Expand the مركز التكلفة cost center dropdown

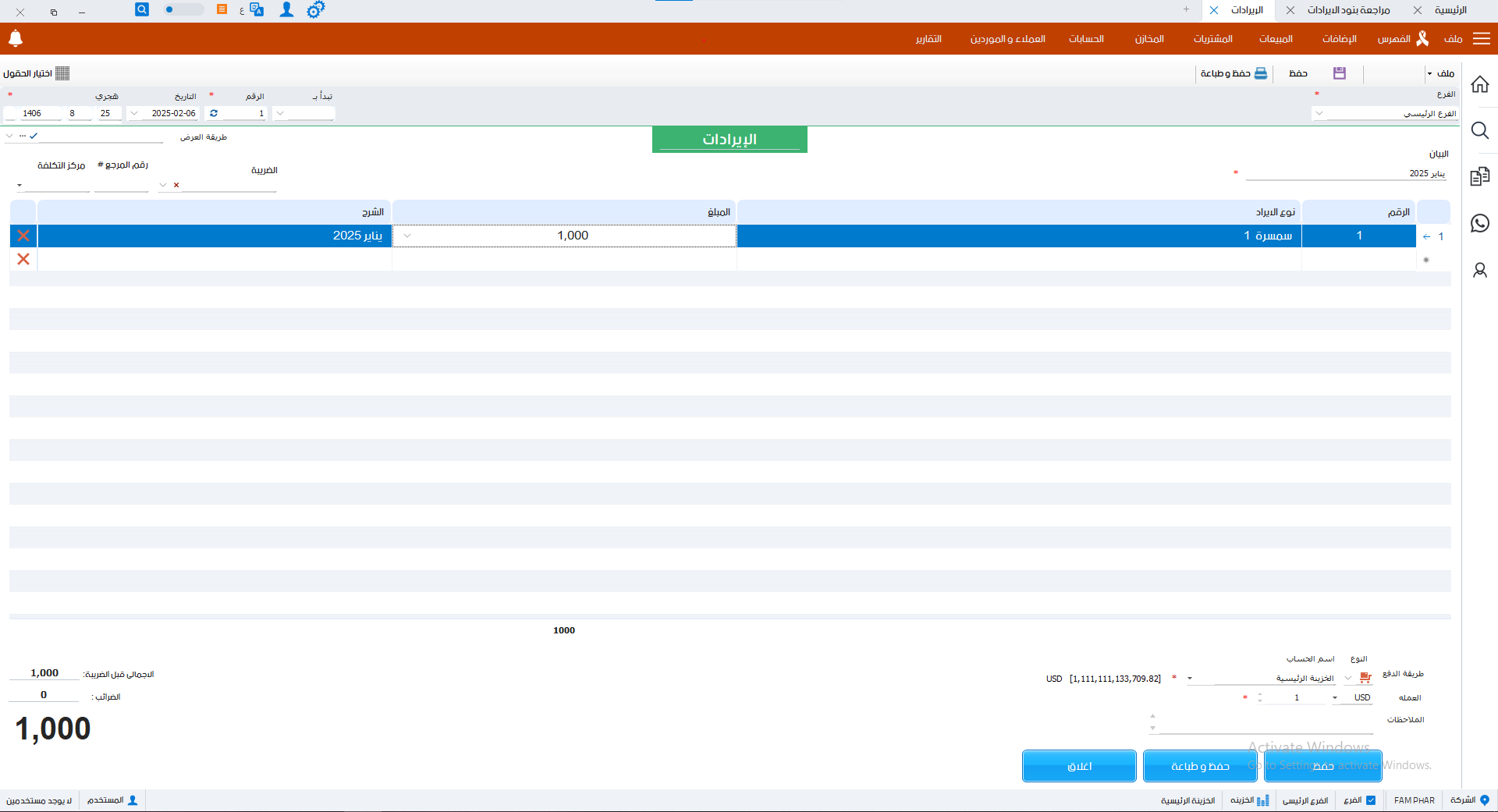[x=20, y=186]
